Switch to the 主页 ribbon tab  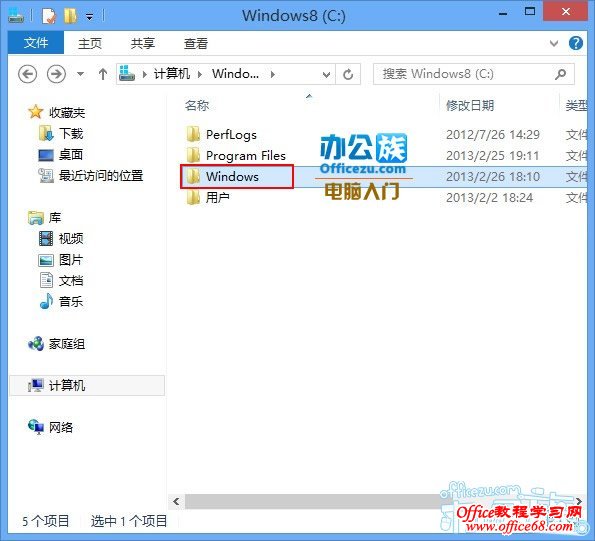(x=90, y=43)
